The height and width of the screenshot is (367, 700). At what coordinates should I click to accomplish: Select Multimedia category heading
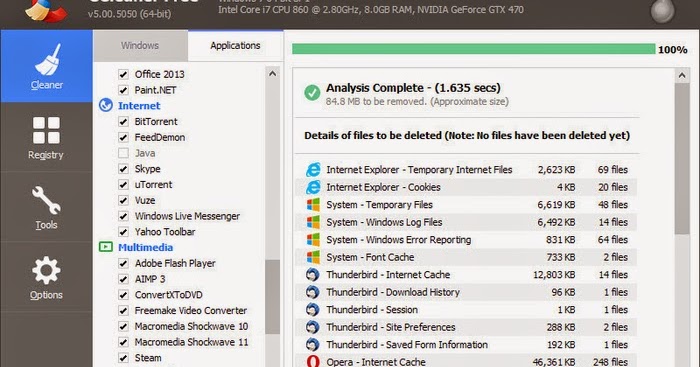click(x=146, y=247)
